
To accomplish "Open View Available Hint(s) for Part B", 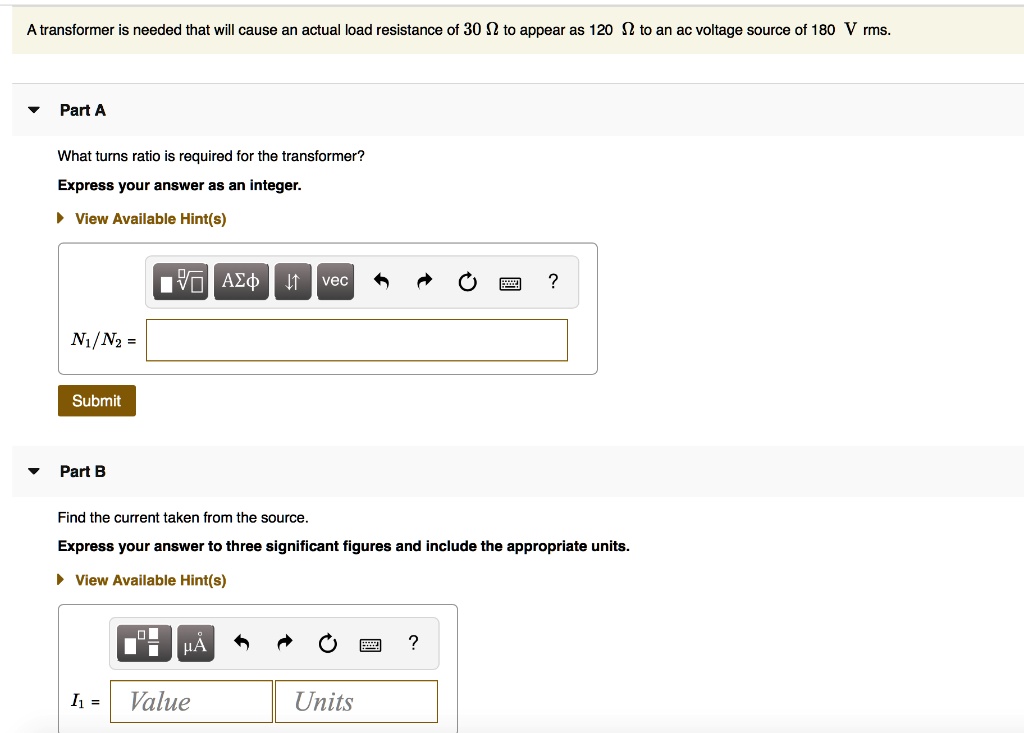I will click(x=150, y=580).
